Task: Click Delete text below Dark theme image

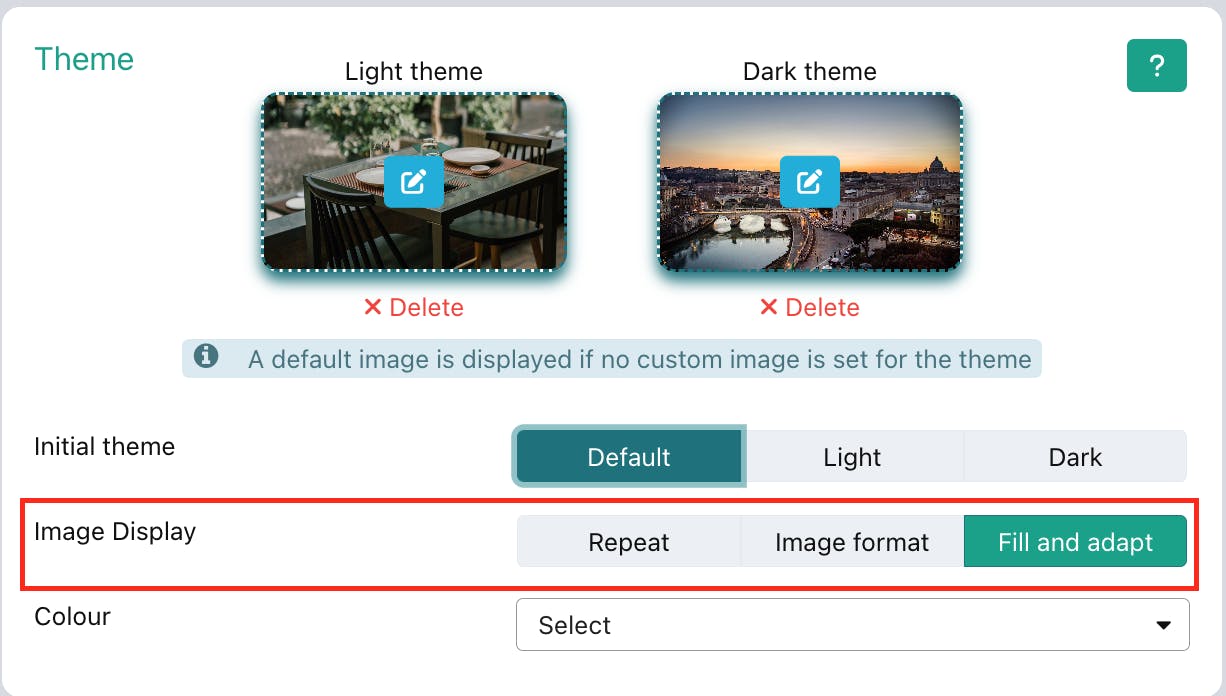Action: [x=821, y=307]
